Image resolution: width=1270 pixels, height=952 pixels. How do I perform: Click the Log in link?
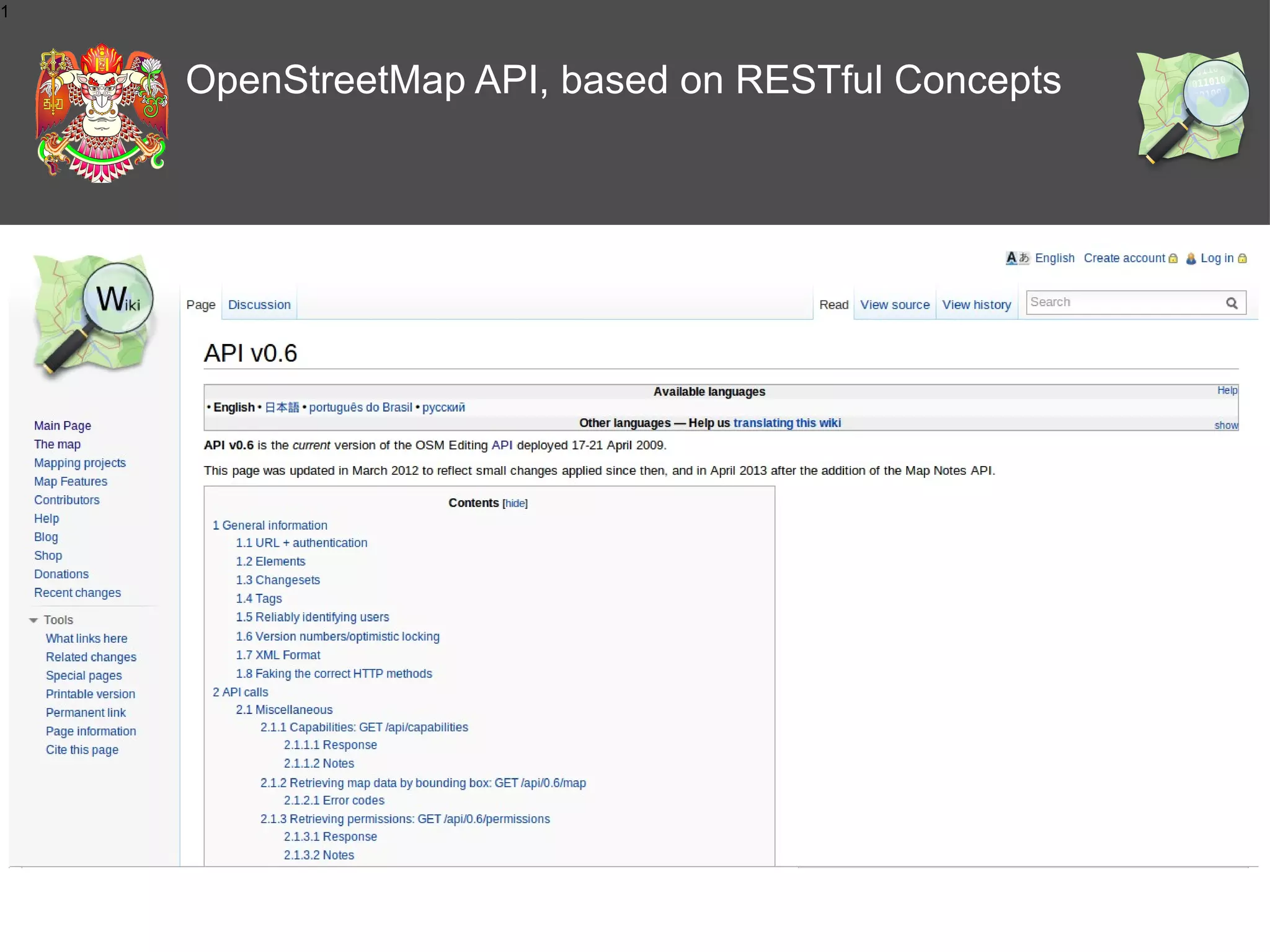click(1217, 258)
